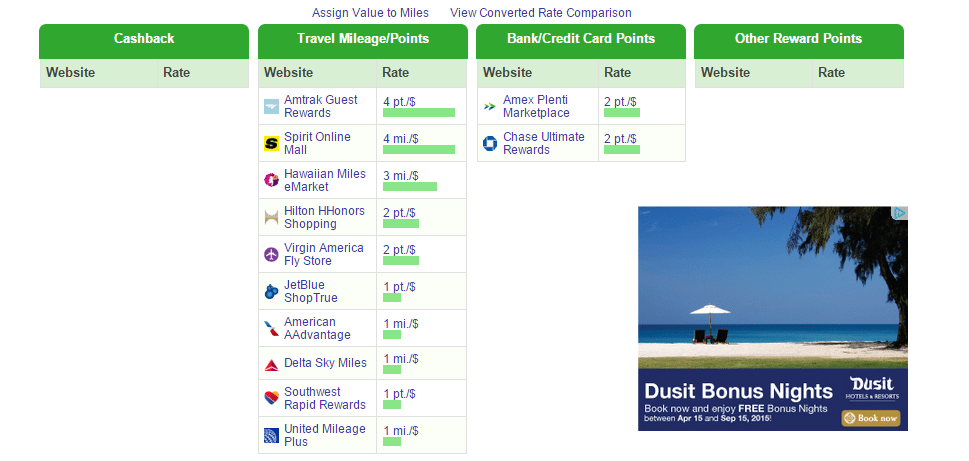Click the Delta Sky Miles triangle logo

point(271,364)
